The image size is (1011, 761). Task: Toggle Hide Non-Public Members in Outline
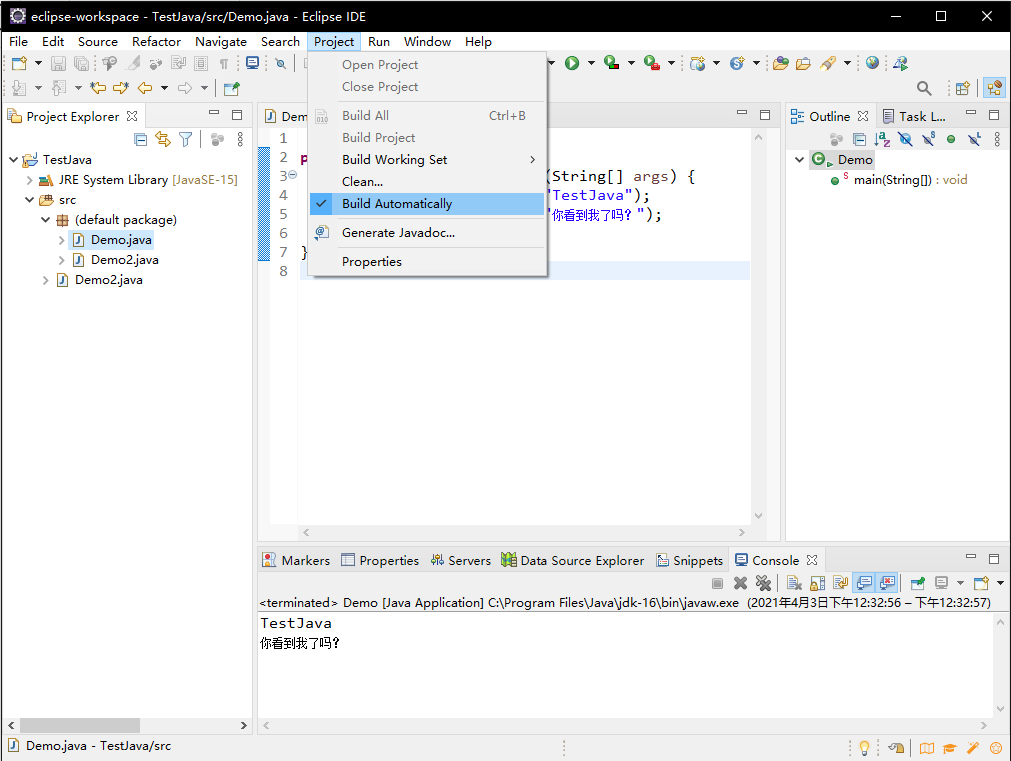pos(951,139)
